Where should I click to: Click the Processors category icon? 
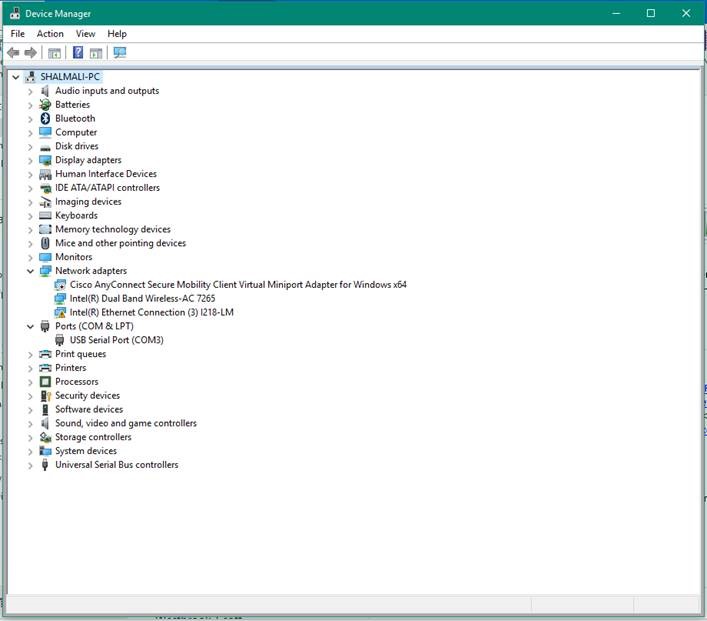[x=45, y=381]
